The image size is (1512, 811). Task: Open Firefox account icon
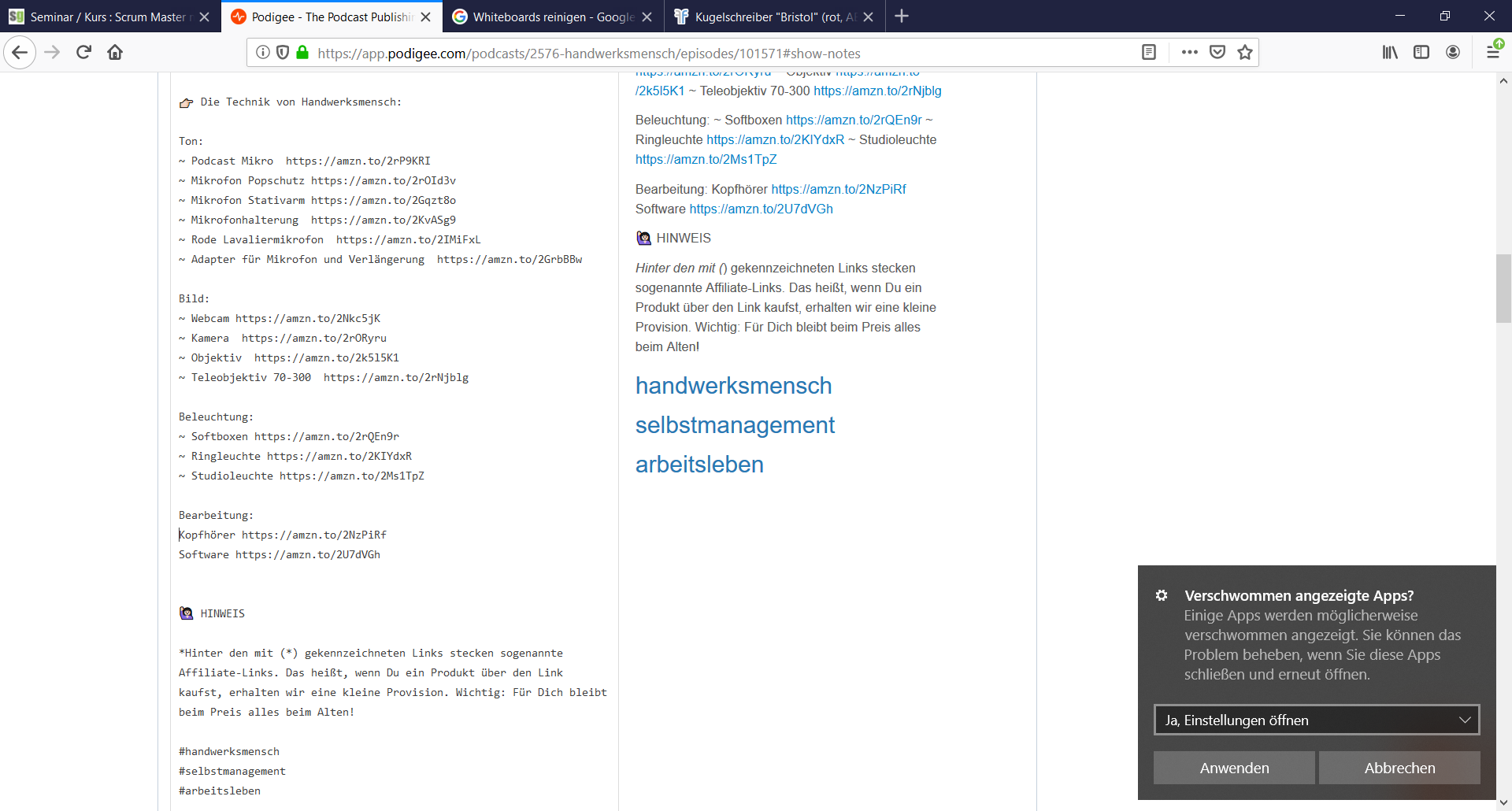(x=1453, y=53)
